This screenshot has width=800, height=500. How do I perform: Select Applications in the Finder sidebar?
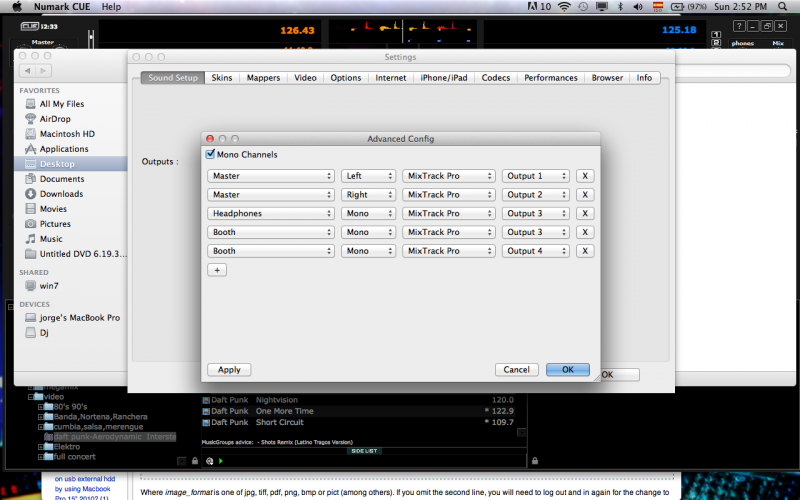coord(64,149)
